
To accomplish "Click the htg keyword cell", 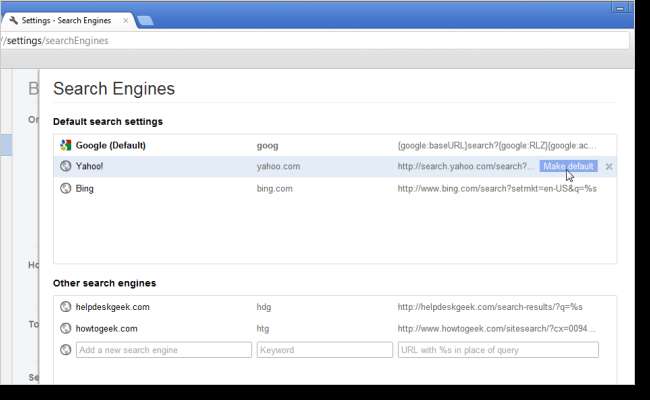I will click(x=262, y=329).
